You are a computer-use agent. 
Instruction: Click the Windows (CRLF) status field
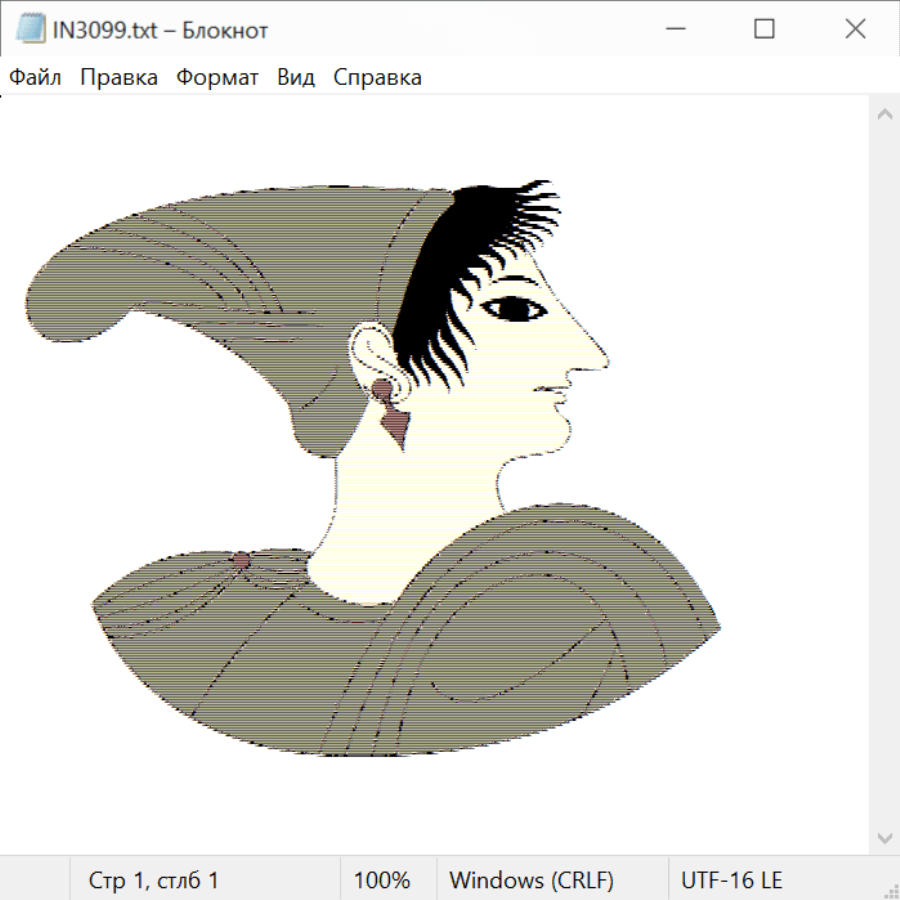point(531,881)
